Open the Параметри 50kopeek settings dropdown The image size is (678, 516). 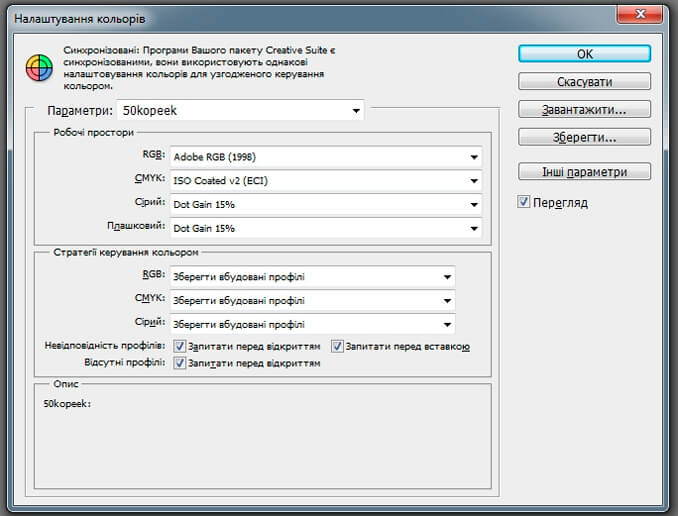[x=241, y=110]
